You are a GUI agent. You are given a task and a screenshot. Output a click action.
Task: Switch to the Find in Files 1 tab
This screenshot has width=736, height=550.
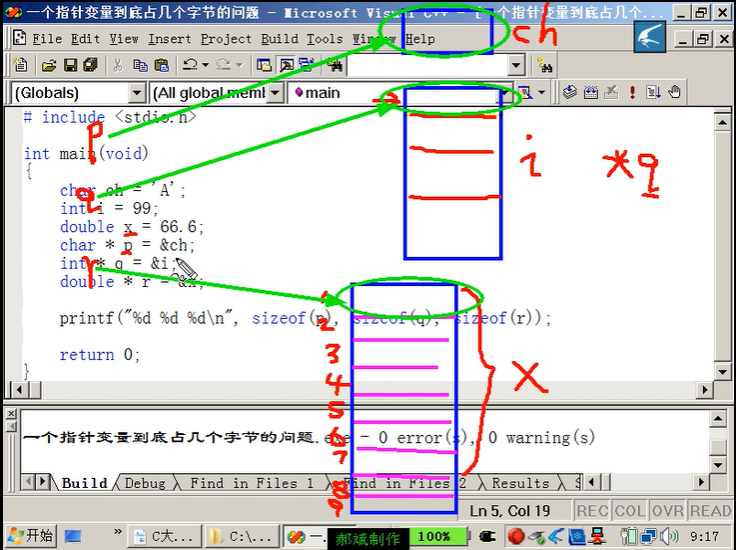(x=252, y=483)
